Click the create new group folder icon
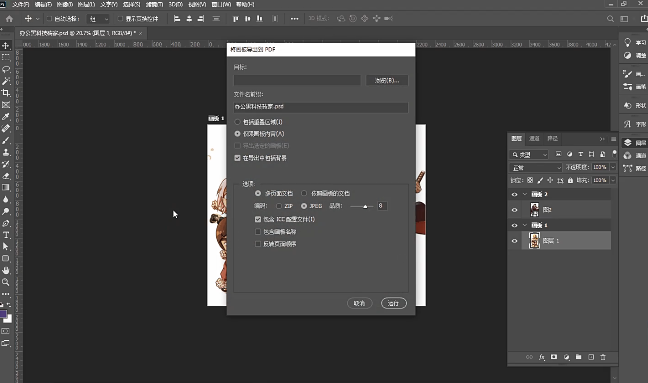The height and width of the screenshot is (383, 648). 579,357
